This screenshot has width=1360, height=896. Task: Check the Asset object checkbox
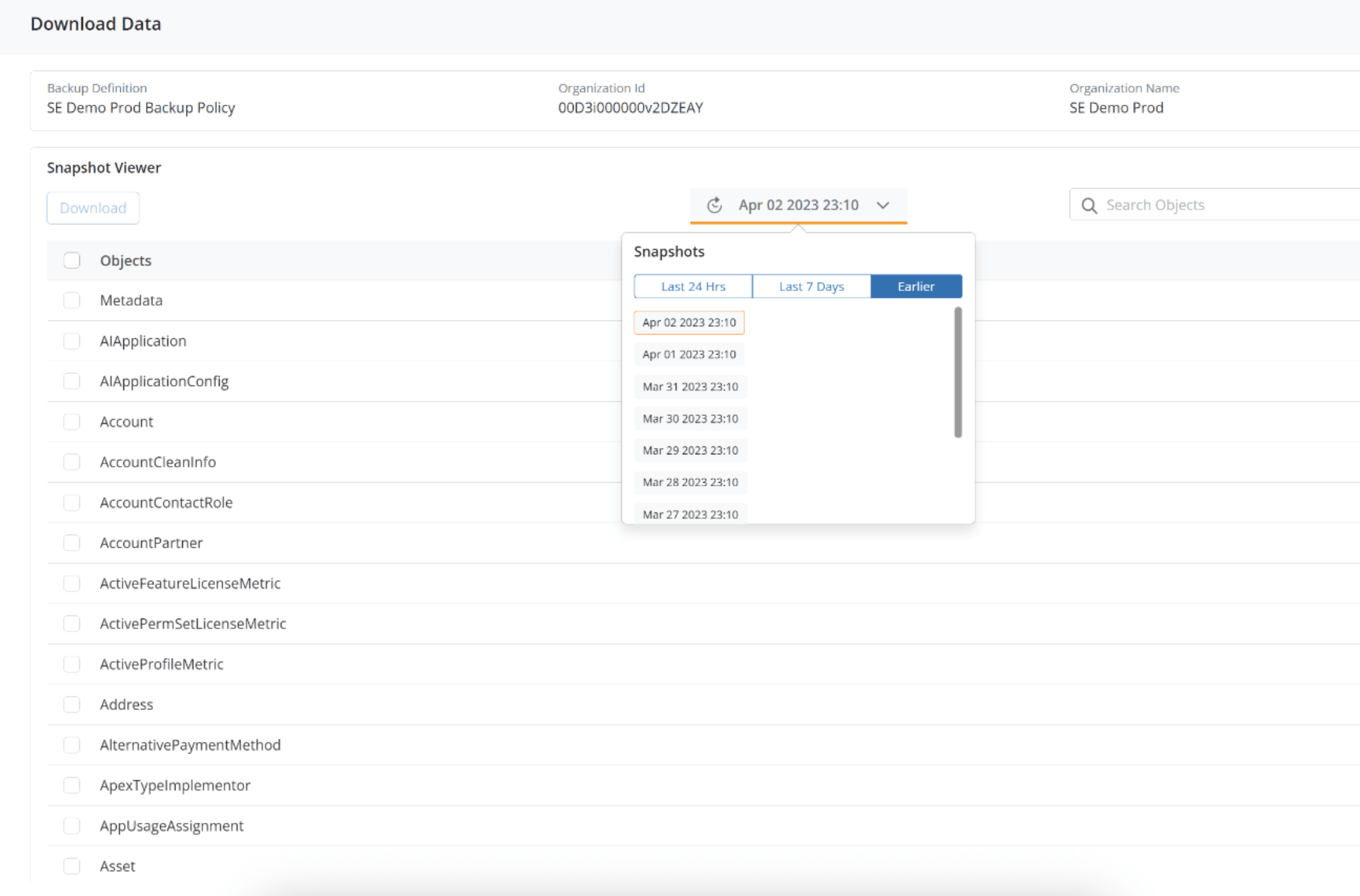(72, 866)
